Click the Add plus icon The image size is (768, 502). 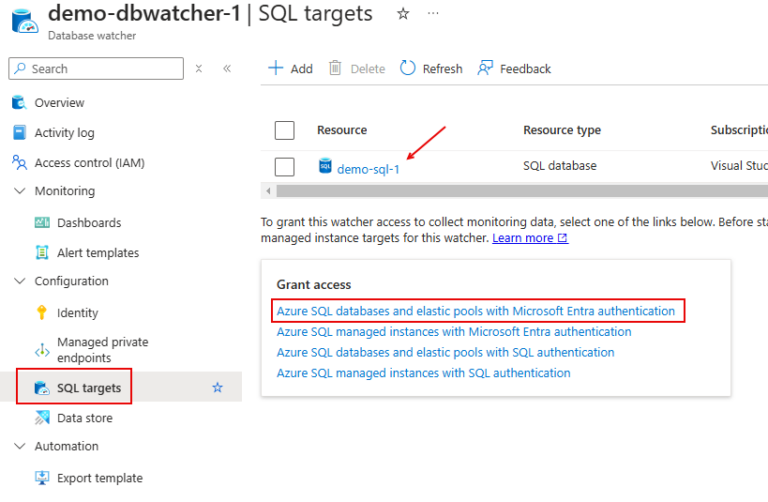click(275, 68)
